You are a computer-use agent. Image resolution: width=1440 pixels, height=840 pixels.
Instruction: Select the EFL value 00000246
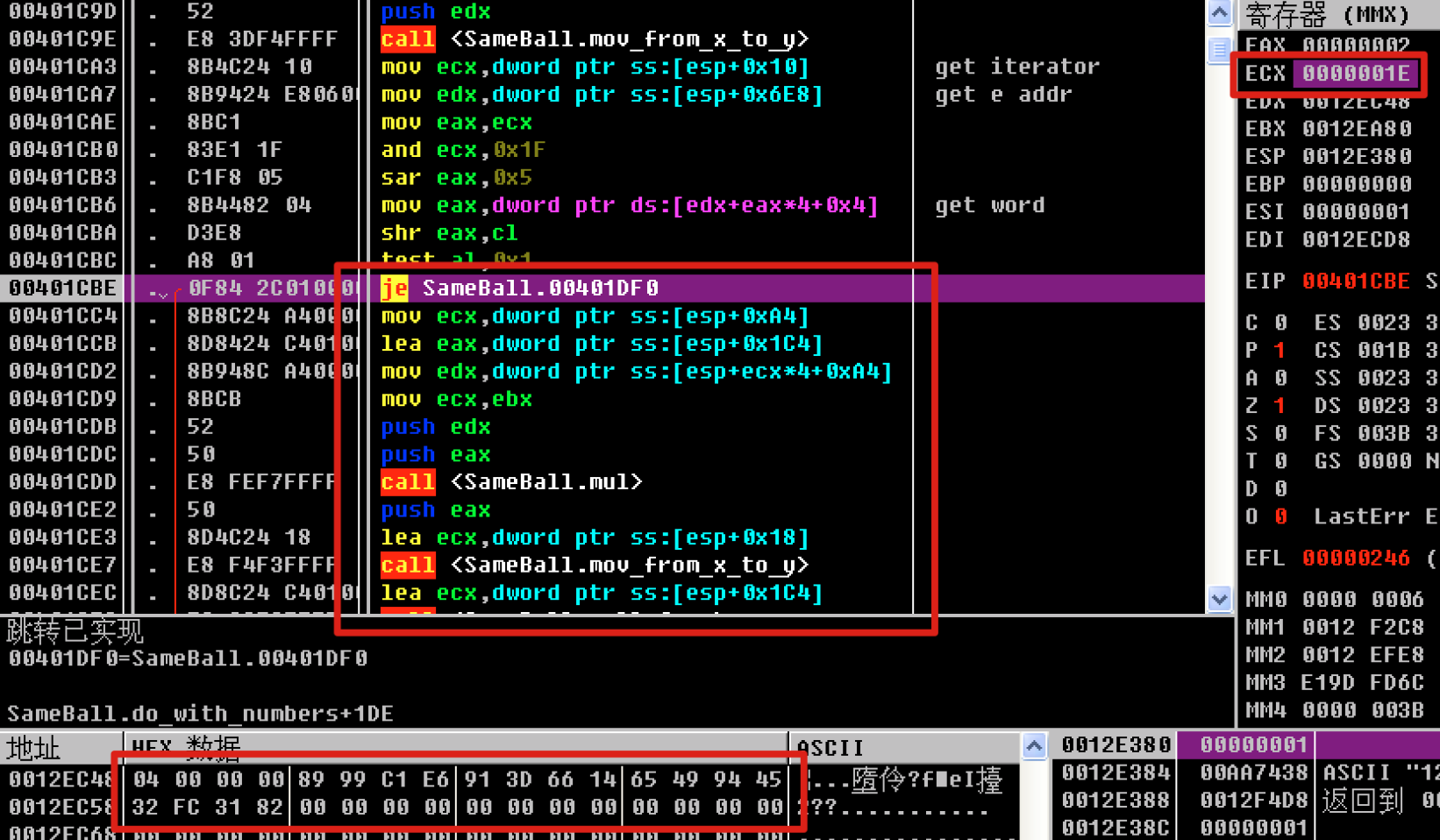point(1356,559)
